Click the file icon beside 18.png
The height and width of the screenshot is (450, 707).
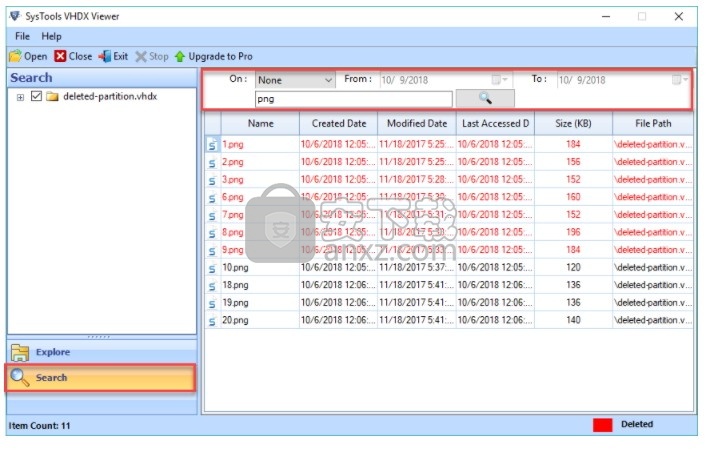(x=212, y=285)
